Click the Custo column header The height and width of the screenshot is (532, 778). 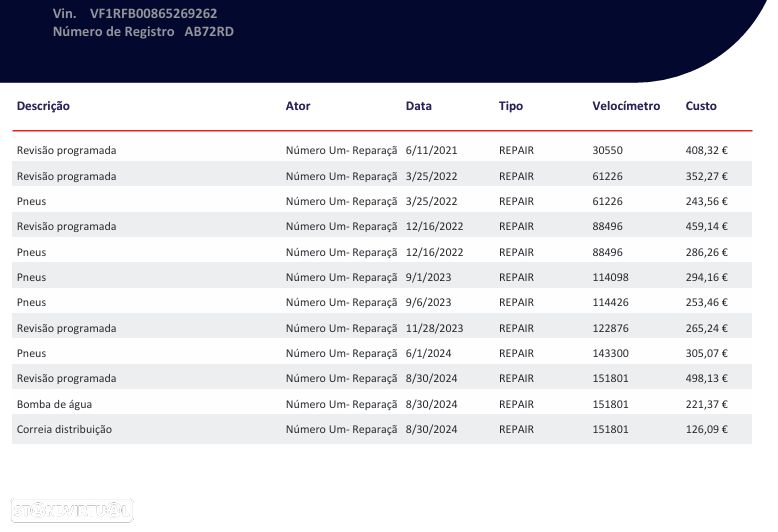pos(701,106)
